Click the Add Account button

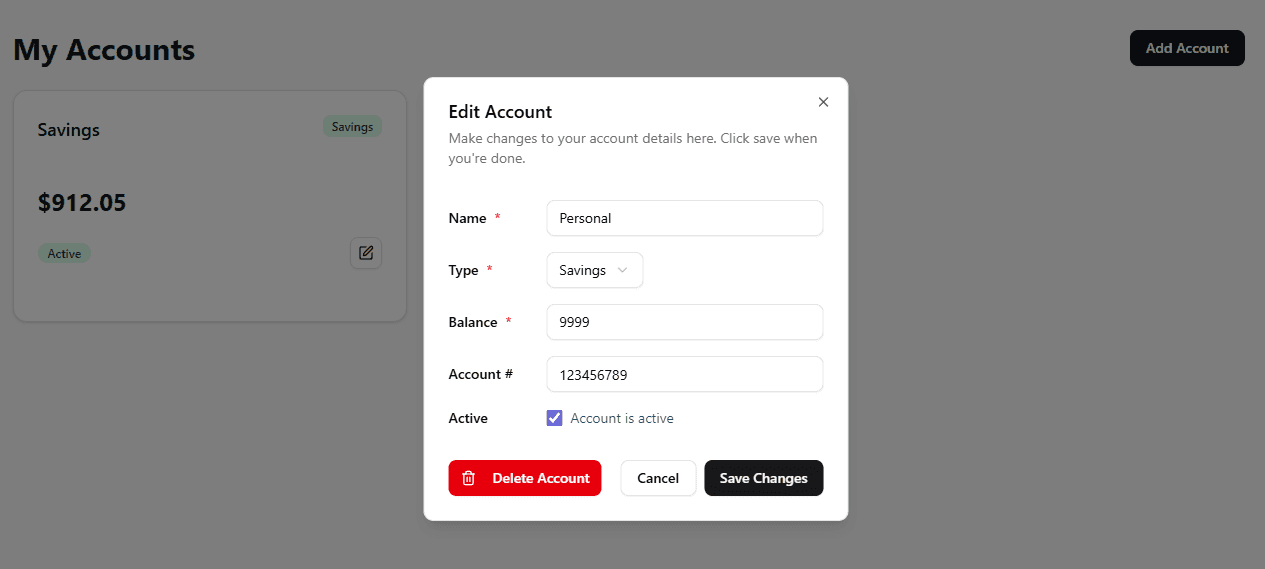1187,48
